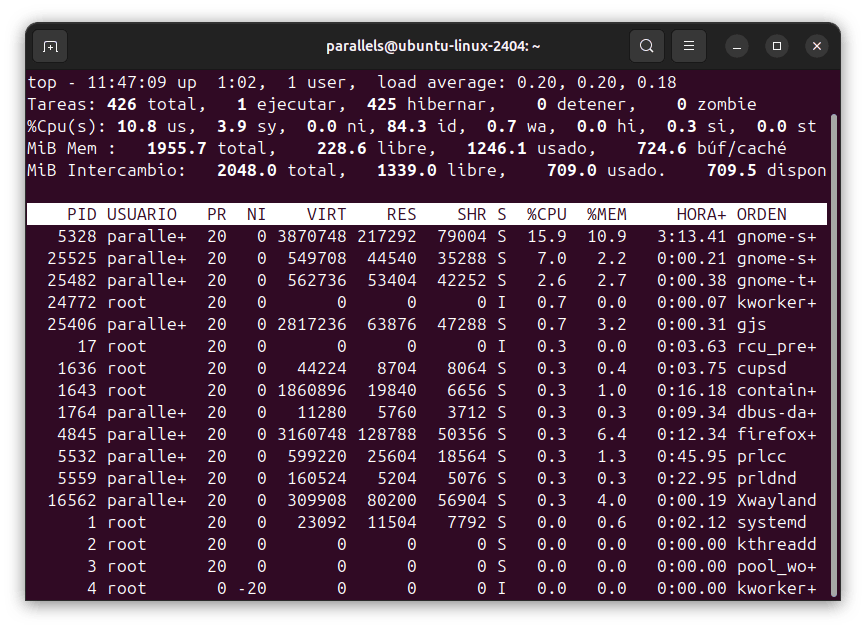
Task: Click the 3870748 VIRT value
Action: click(x=311, y=236)
